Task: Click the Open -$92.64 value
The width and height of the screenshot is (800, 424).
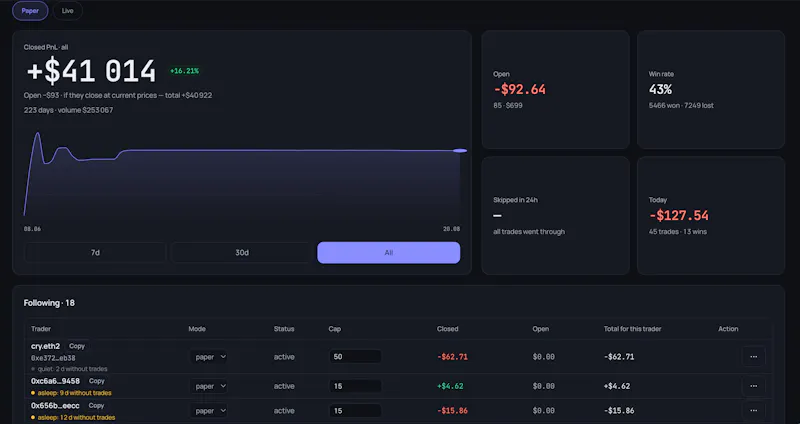Action: 519,89
